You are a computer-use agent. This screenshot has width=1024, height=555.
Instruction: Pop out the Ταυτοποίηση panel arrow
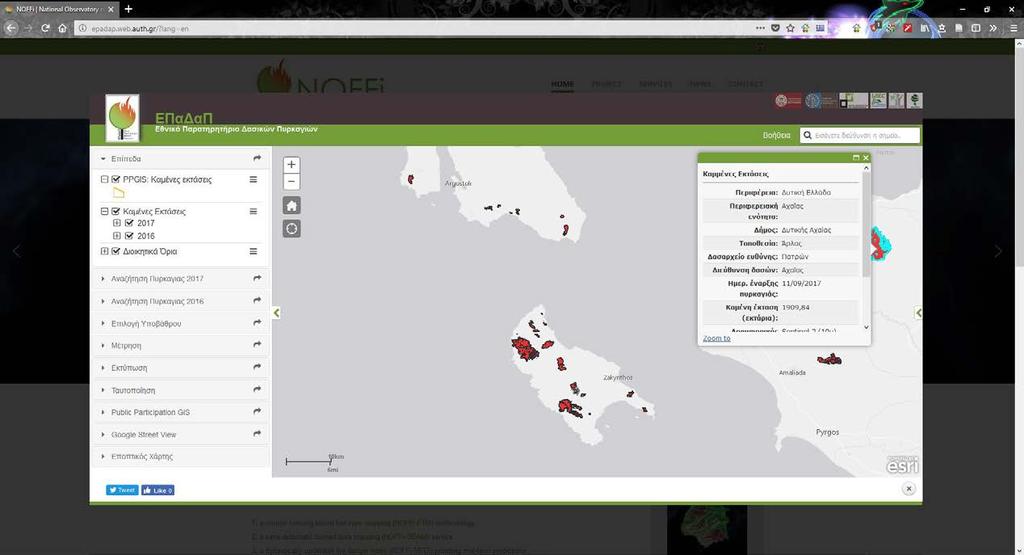click(x=257, y=390)
